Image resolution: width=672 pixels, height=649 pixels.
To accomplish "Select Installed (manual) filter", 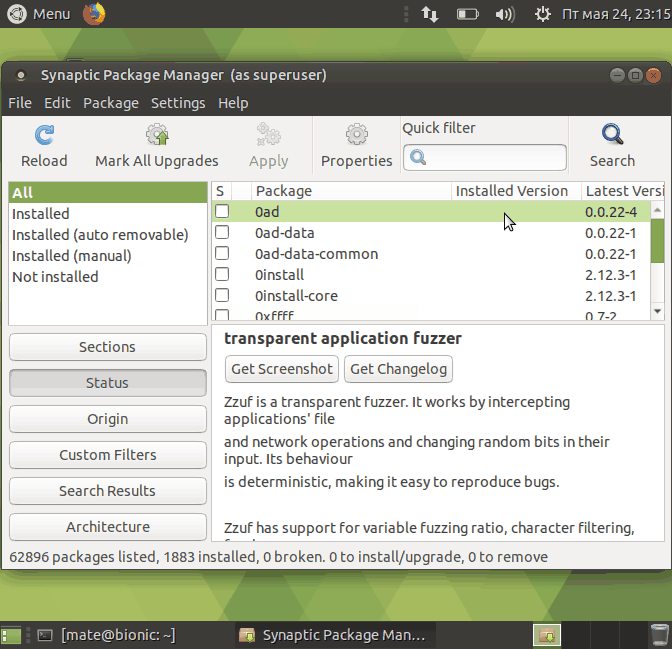I will click(108, 255).
